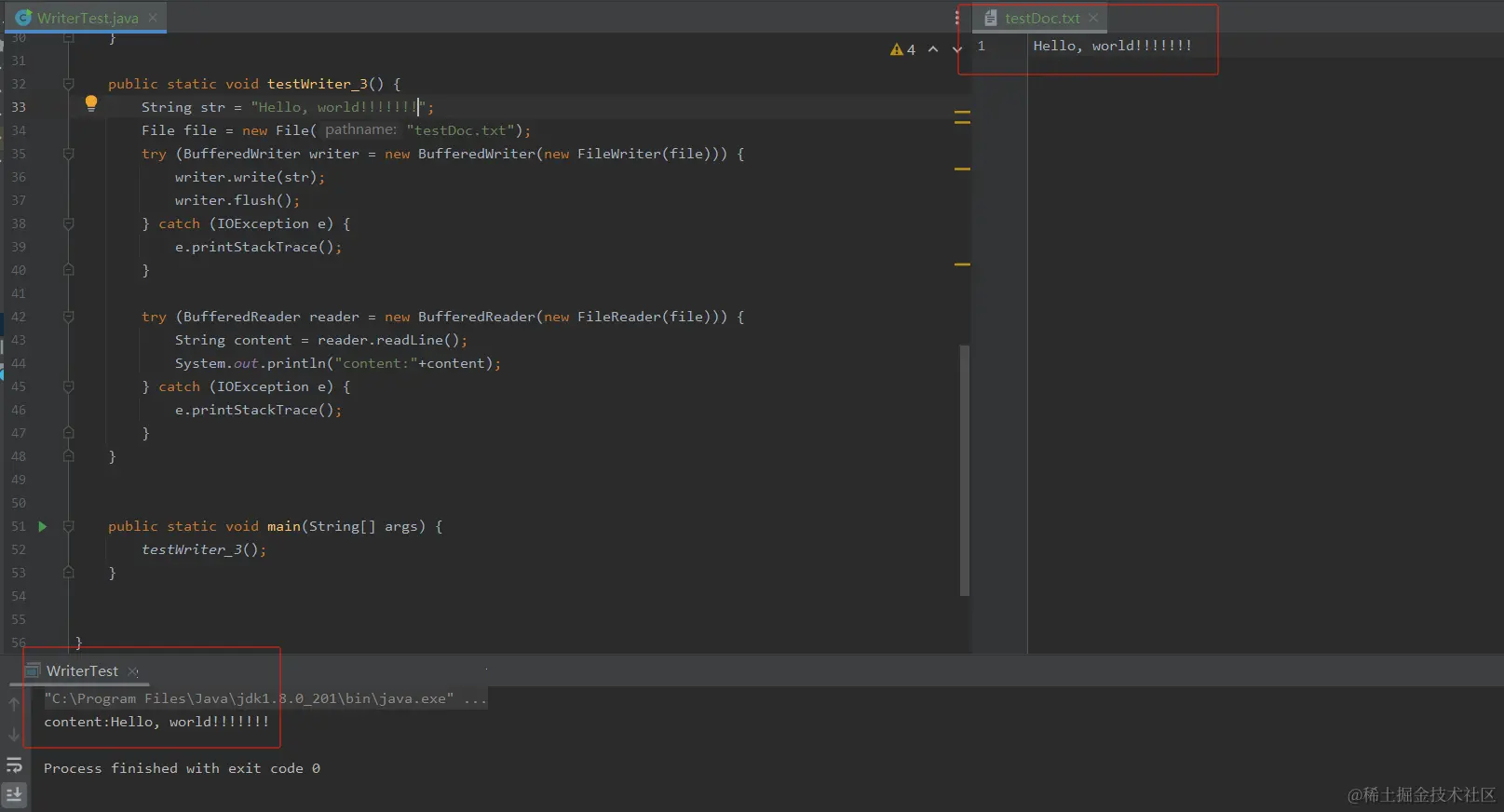The image size is (1504, 812).
Task: Click fold end marker at line 40
Action: coord(68,270)
